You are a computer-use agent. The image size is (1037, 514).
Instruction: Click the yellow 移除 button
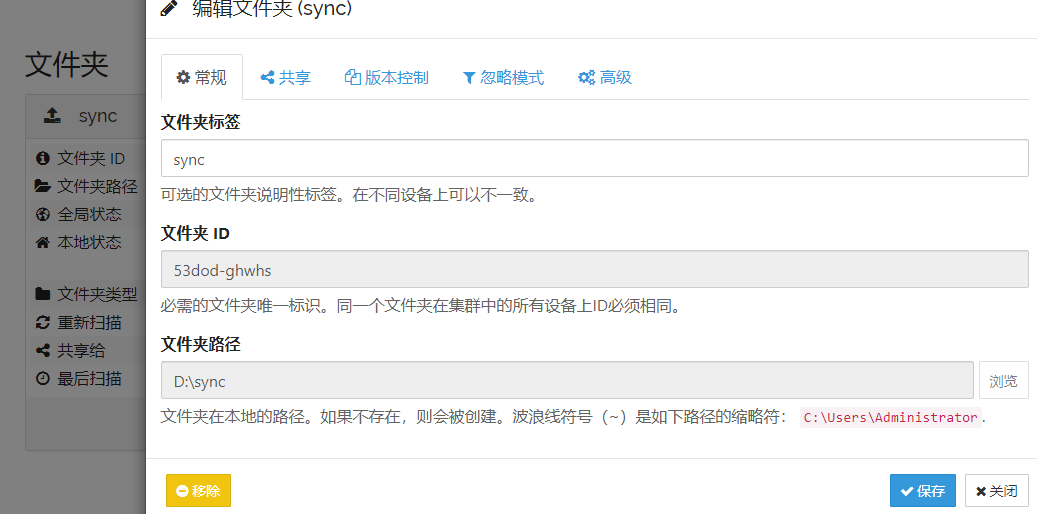pyautogui.click(x=198, y=491)
